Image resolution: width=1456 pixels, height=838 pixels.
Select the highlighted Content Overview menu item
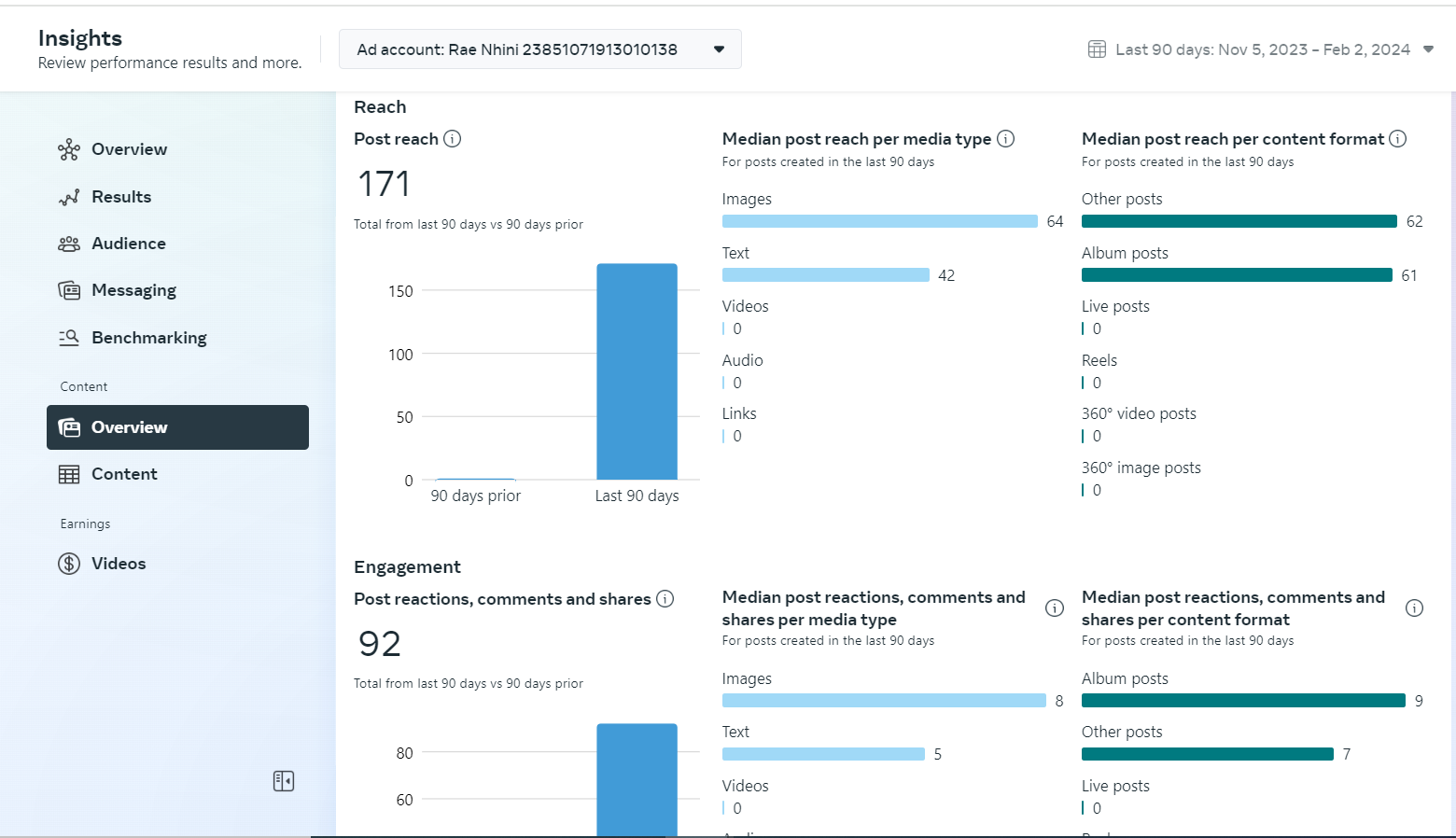tap(177, 427)
